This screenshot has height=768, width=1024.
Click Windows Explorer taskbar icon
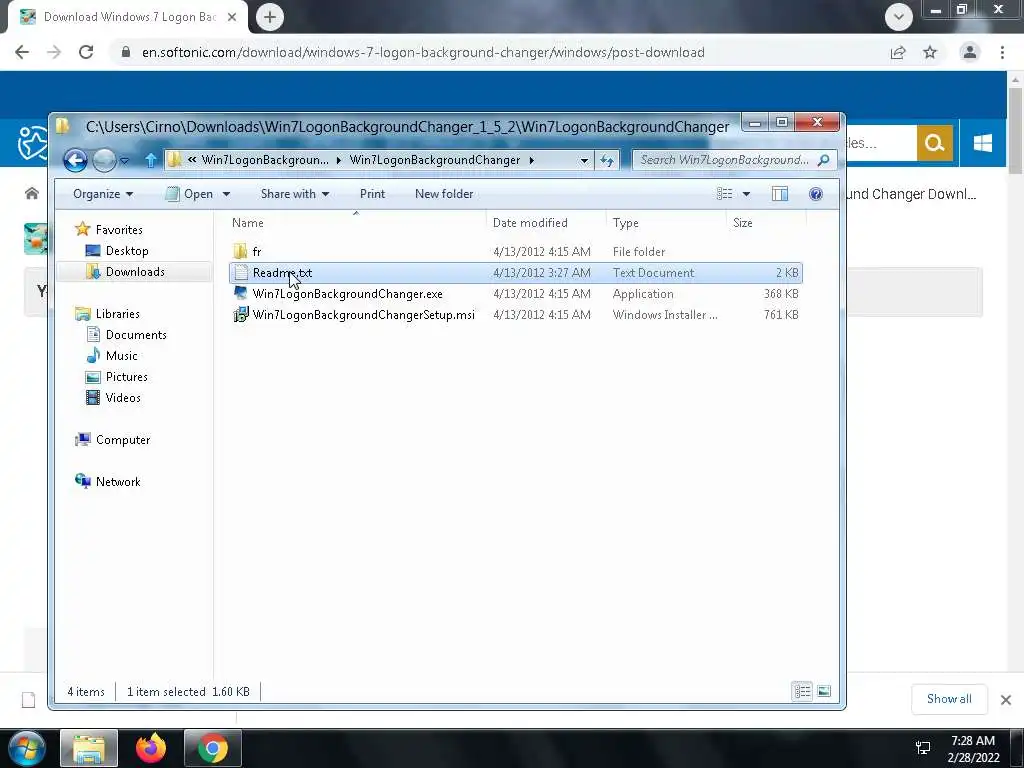coord(89,748)
